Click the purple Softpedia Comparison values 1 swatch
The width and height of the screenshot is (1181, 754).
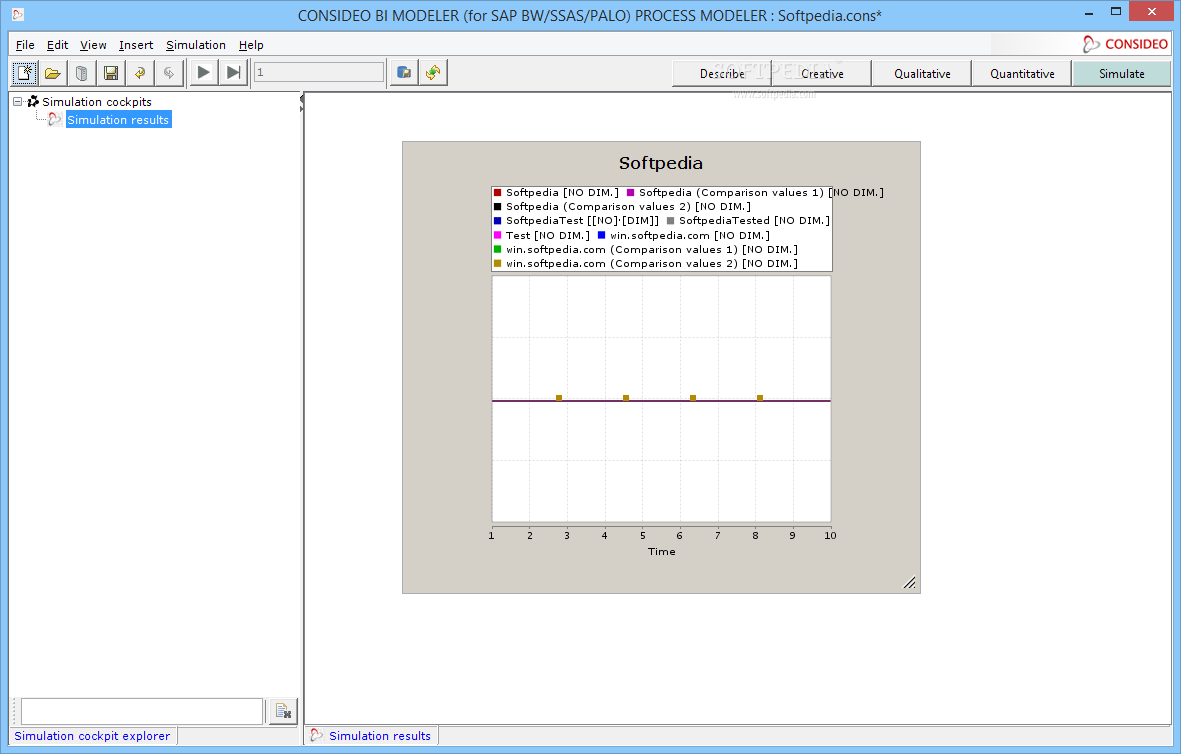click(x=630, y=193)
